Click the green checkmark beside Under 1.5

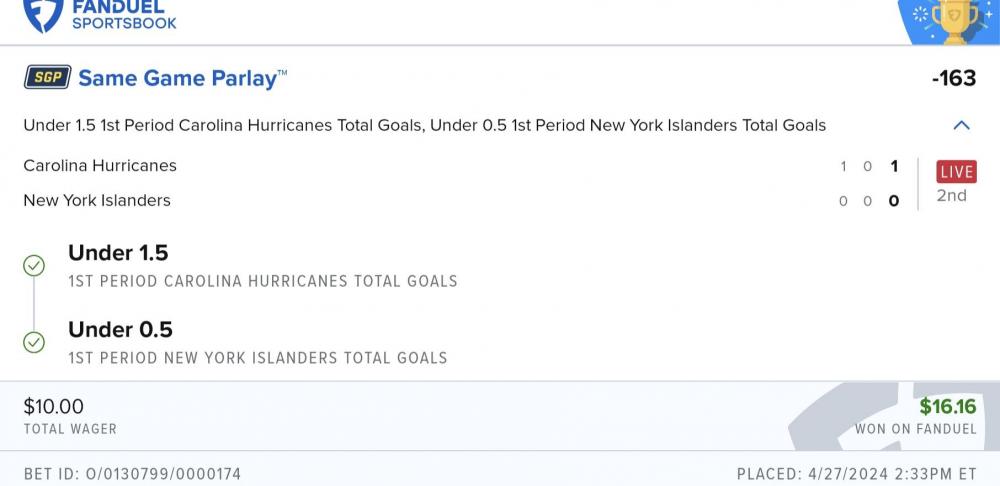point(34,265)
